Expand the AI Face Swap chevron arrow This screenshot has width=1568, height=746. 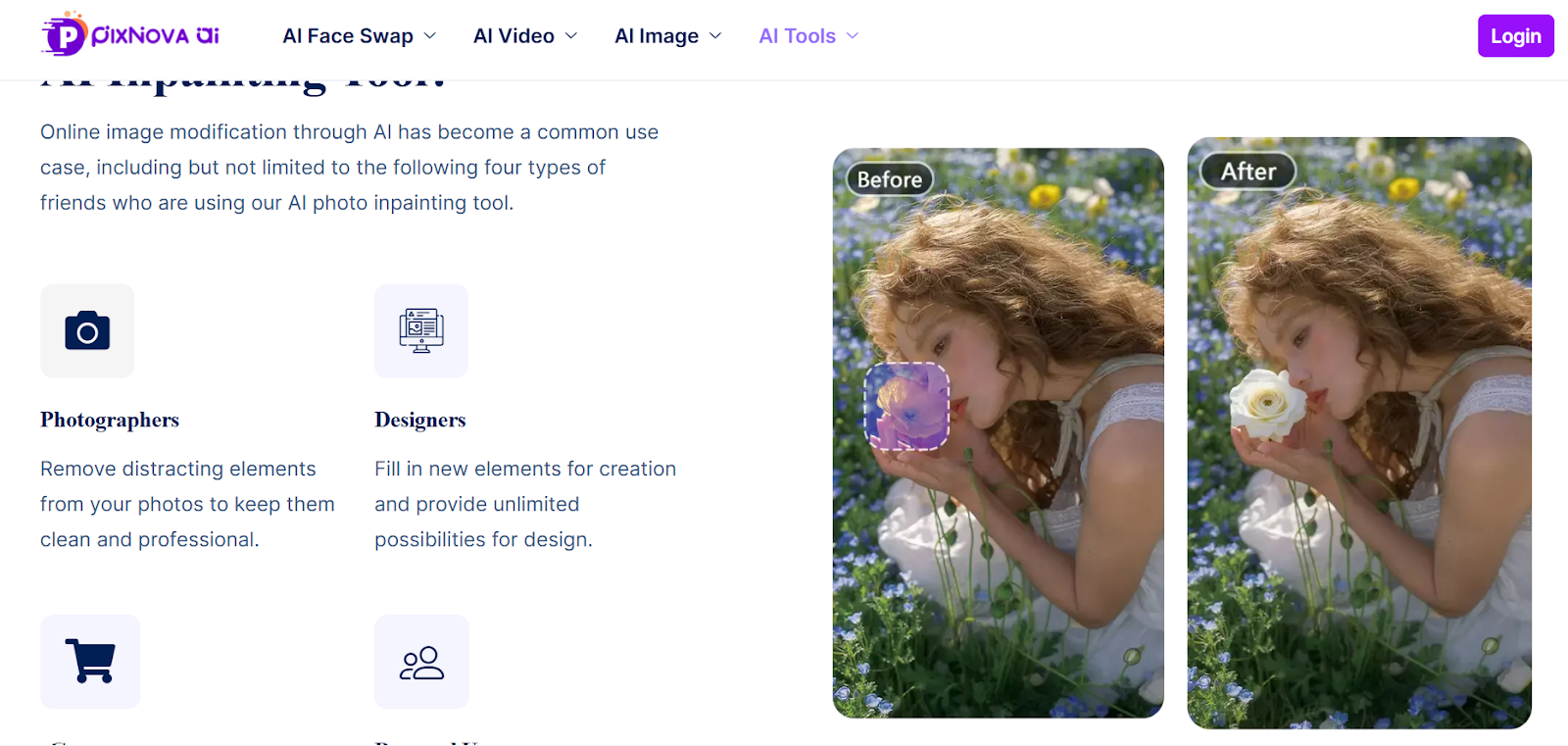[429, 36]
